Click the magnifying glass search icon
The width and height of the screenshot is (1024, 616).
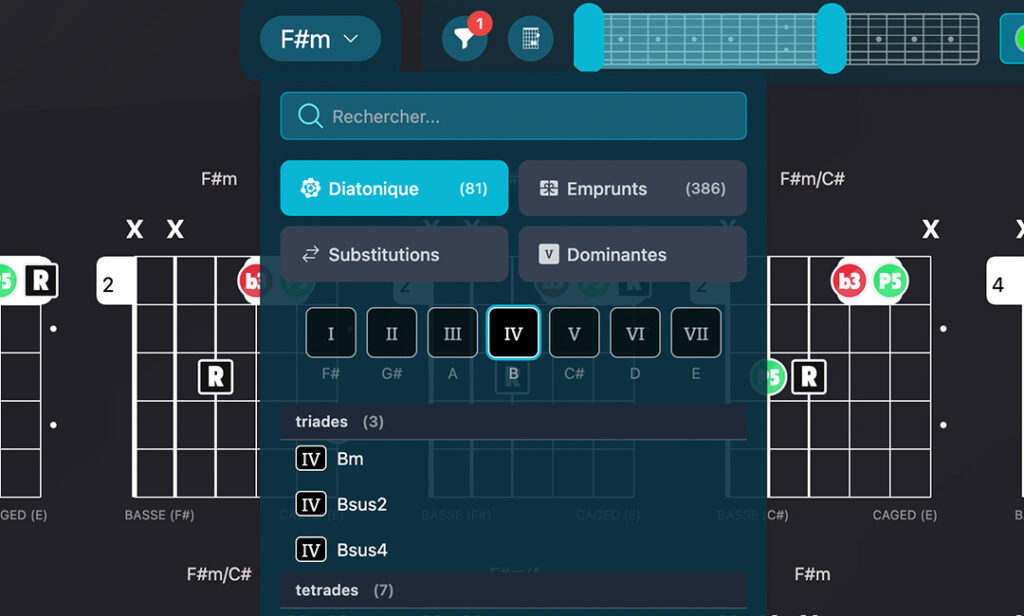pyautogui.click(x=310, y=116)
